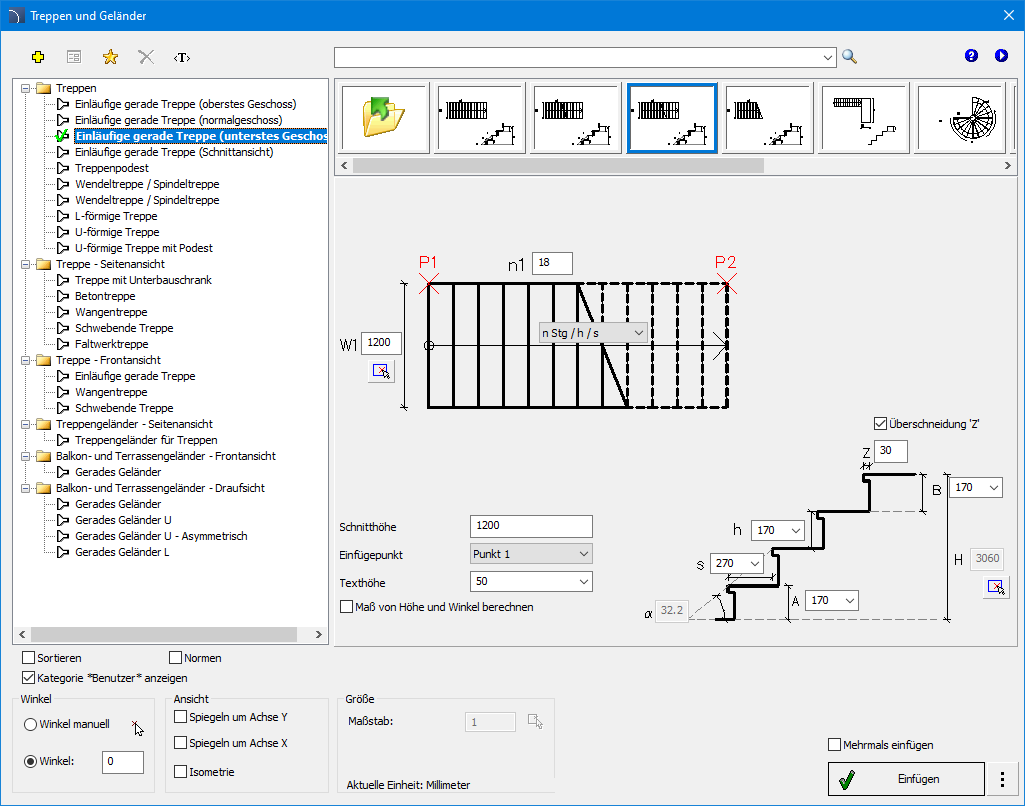This screenshot has height=806, width=1025.
Task: Toggle Überschneidung 'Z' checkbox
Action: click(x=880, y=423)
